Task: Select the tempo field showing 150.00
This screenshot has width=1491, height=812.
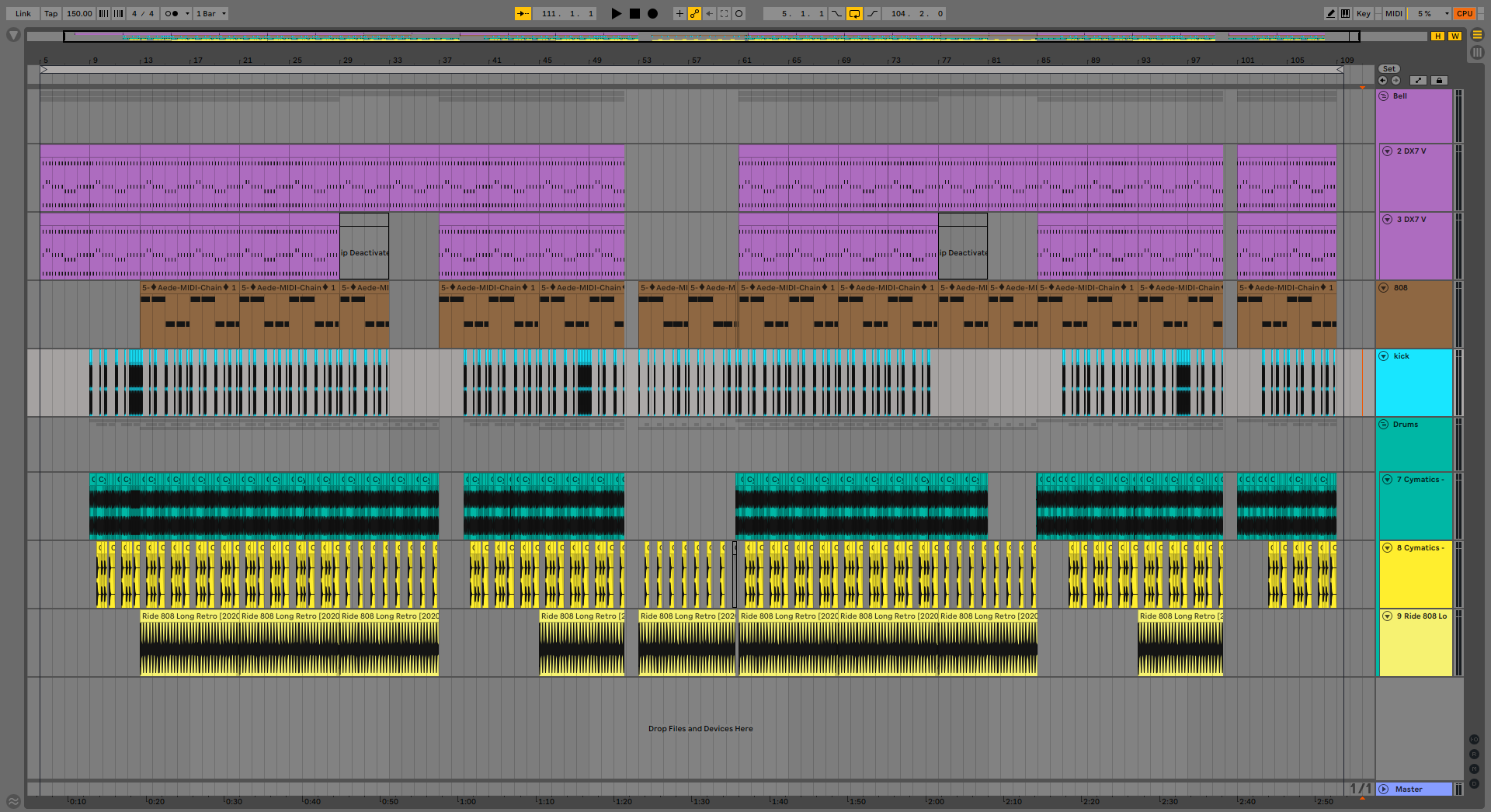Action: point(78,13)
